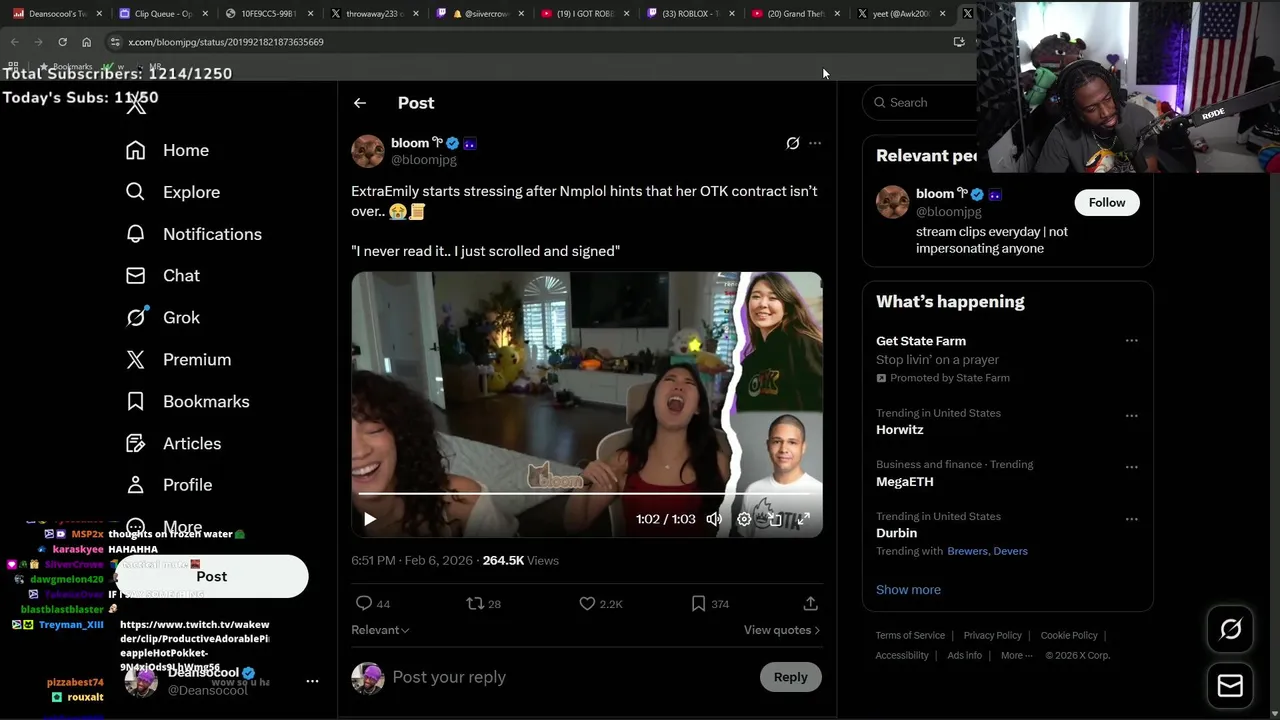Click Show more under What's happening
Image resolution: width=1280 pixels, height=720 pixels.
pyautogui.click(x=908, y=590)
